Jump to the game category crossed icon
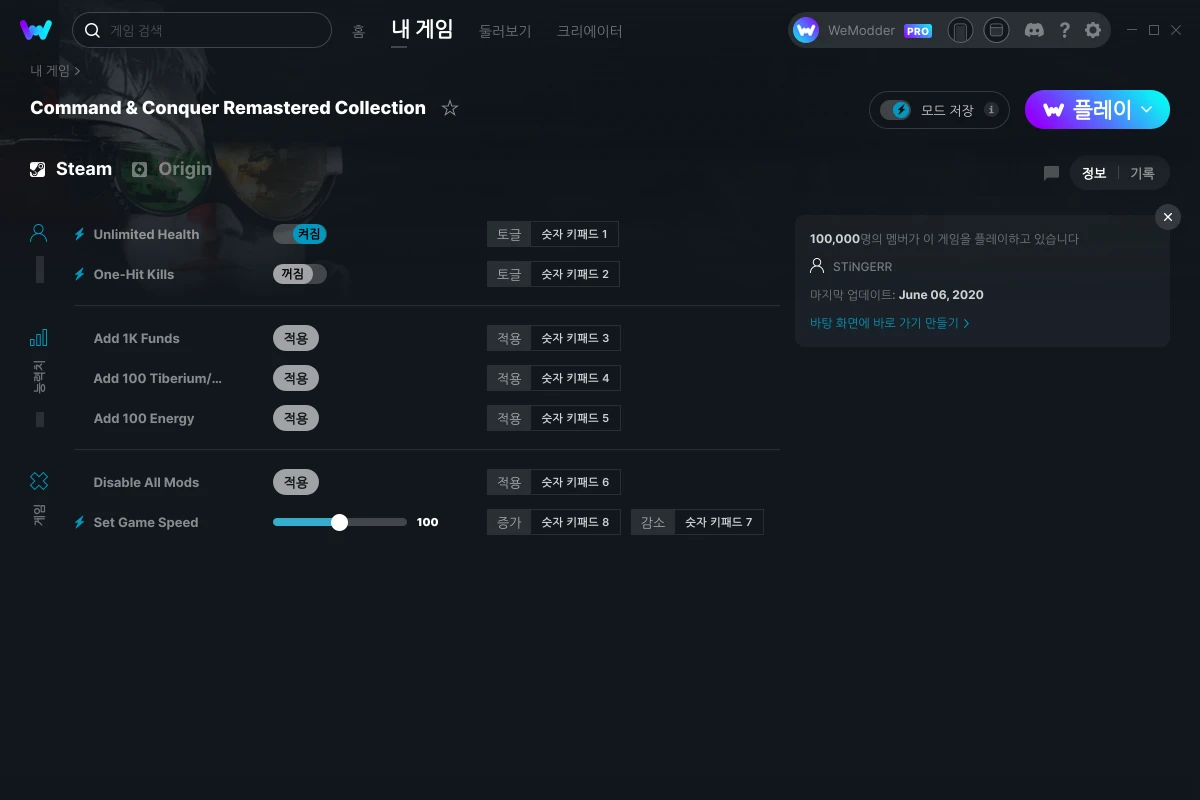Screen dimensions: 1200x800 pyautogui.click(x=39, y=481)
